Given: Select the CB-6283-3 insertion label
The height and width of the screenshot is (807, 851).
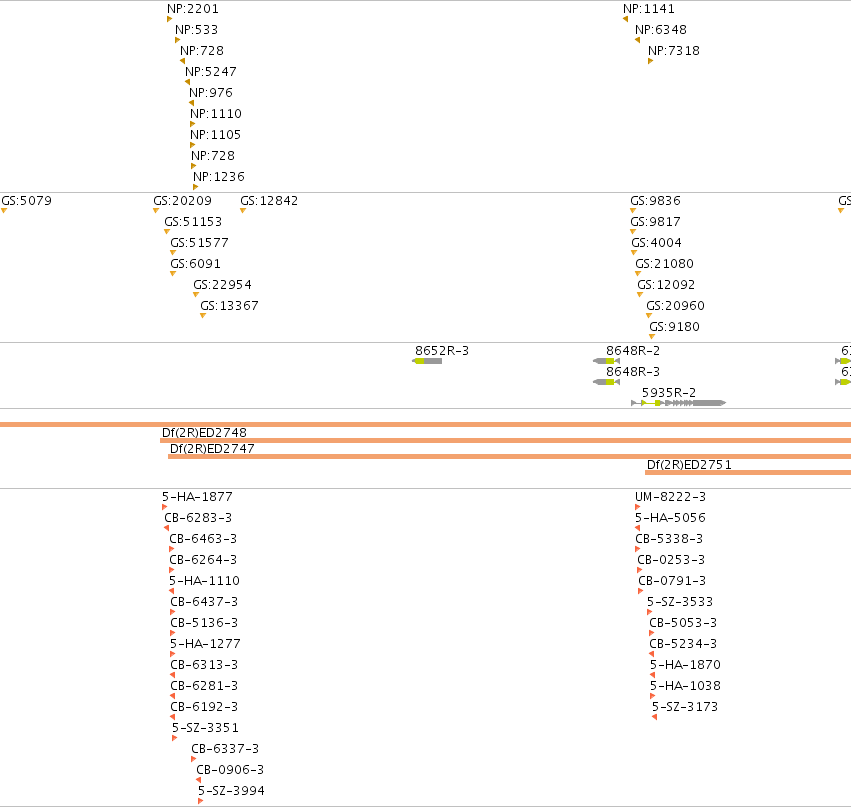Looking at the screenshot, I should point(198,517).
